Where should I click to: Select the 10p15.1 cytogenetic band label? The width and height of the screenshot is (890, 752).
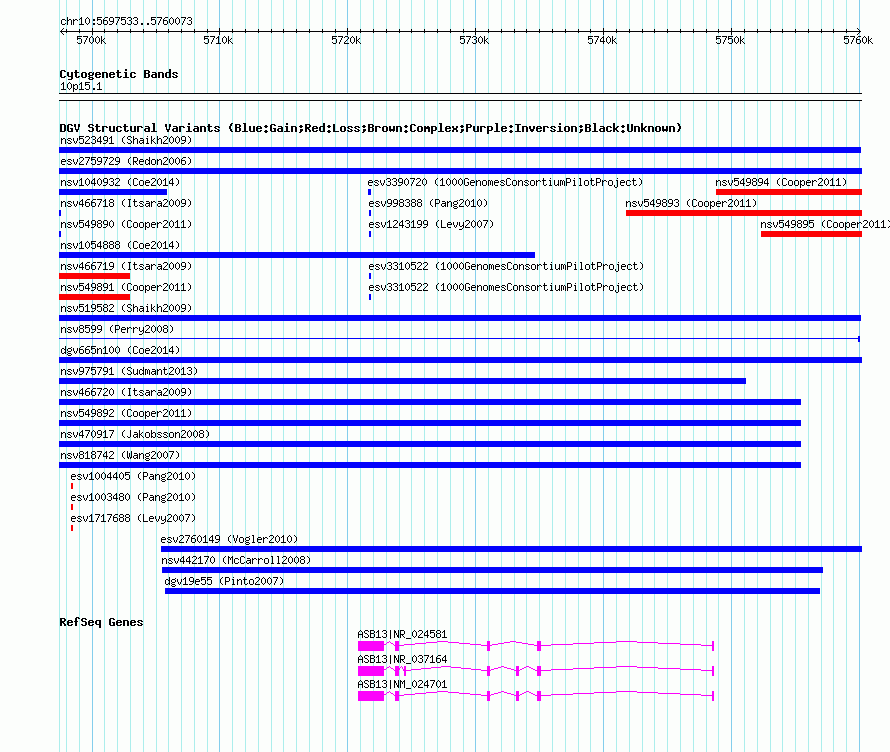click(81, 86)
